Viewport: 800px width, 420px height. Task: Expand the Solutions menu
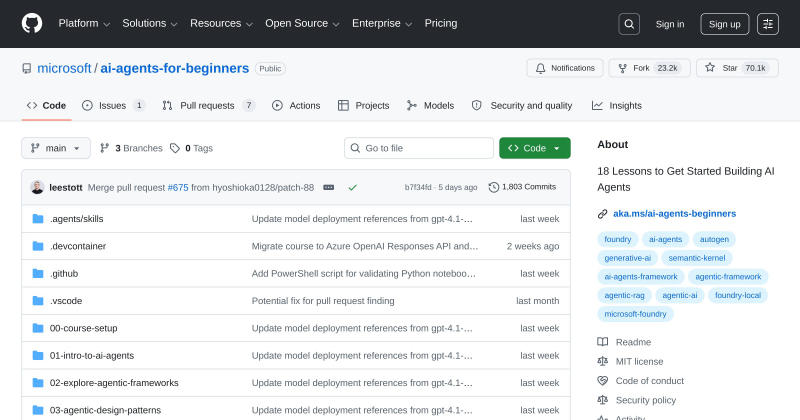coord(149,23)
